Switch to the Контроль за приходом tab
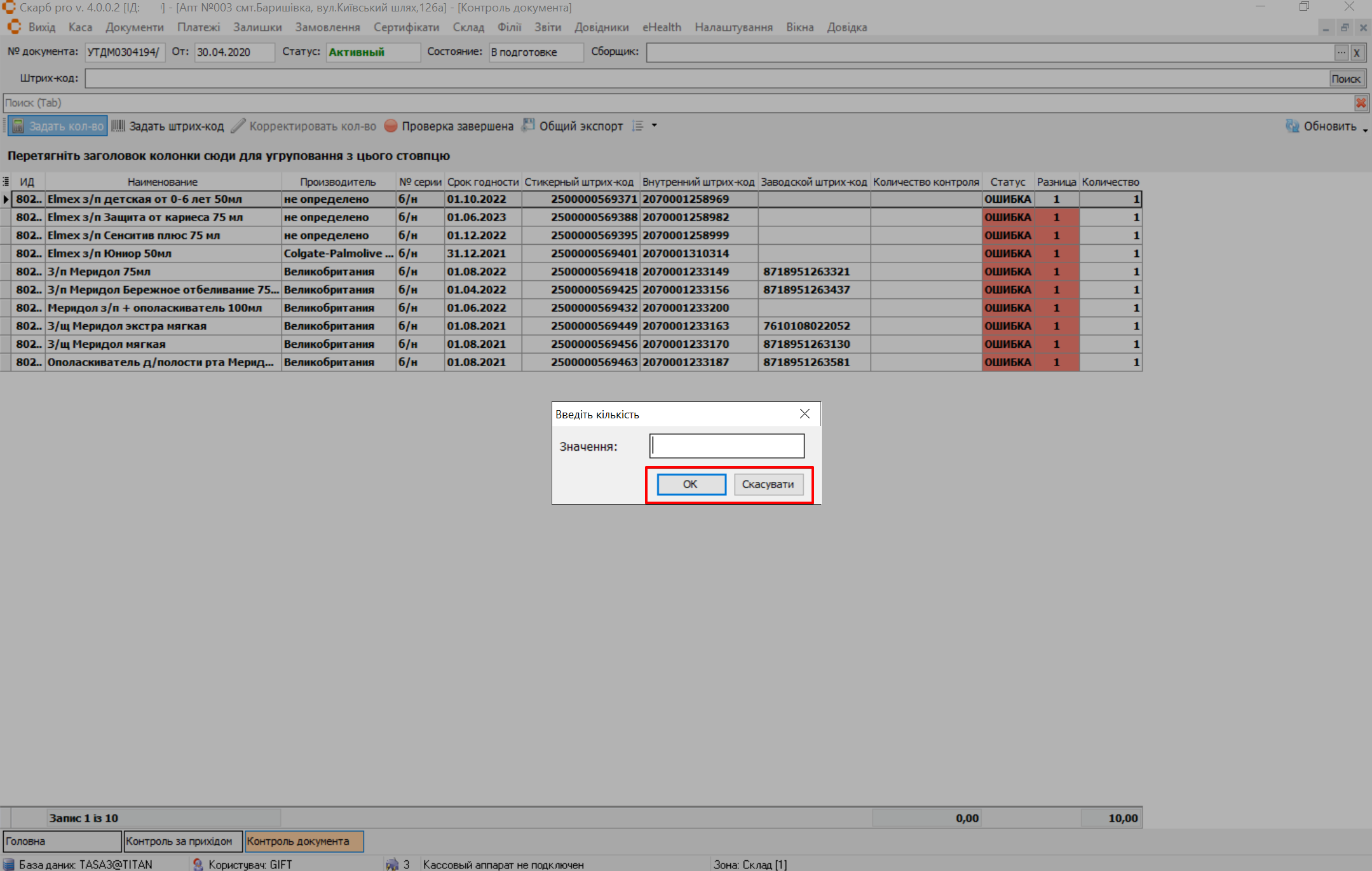This screenshot has width=1372, height=871. (x=182, y=841)
